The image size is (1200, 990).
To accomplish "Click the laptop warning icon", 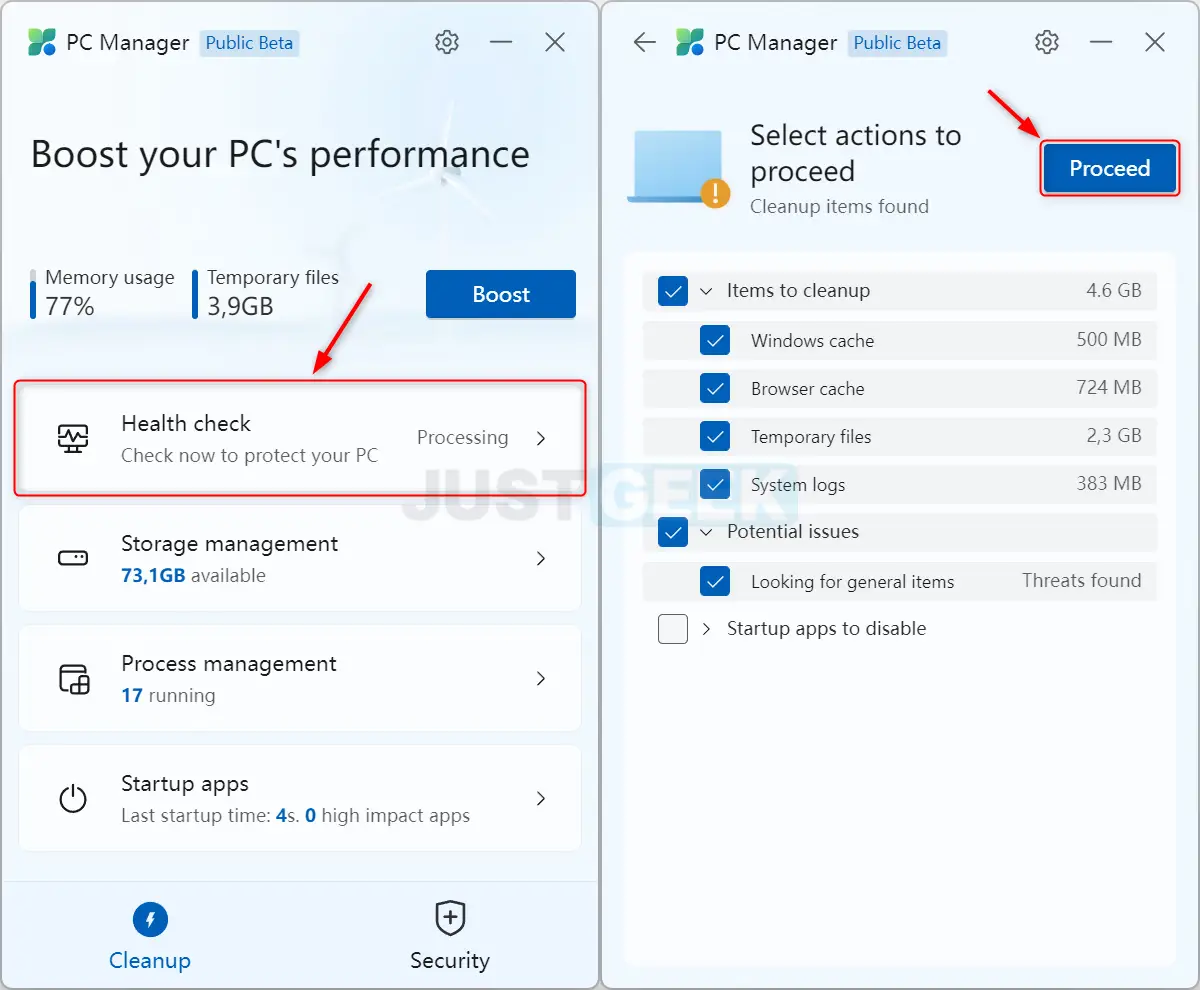I will 679,168.
